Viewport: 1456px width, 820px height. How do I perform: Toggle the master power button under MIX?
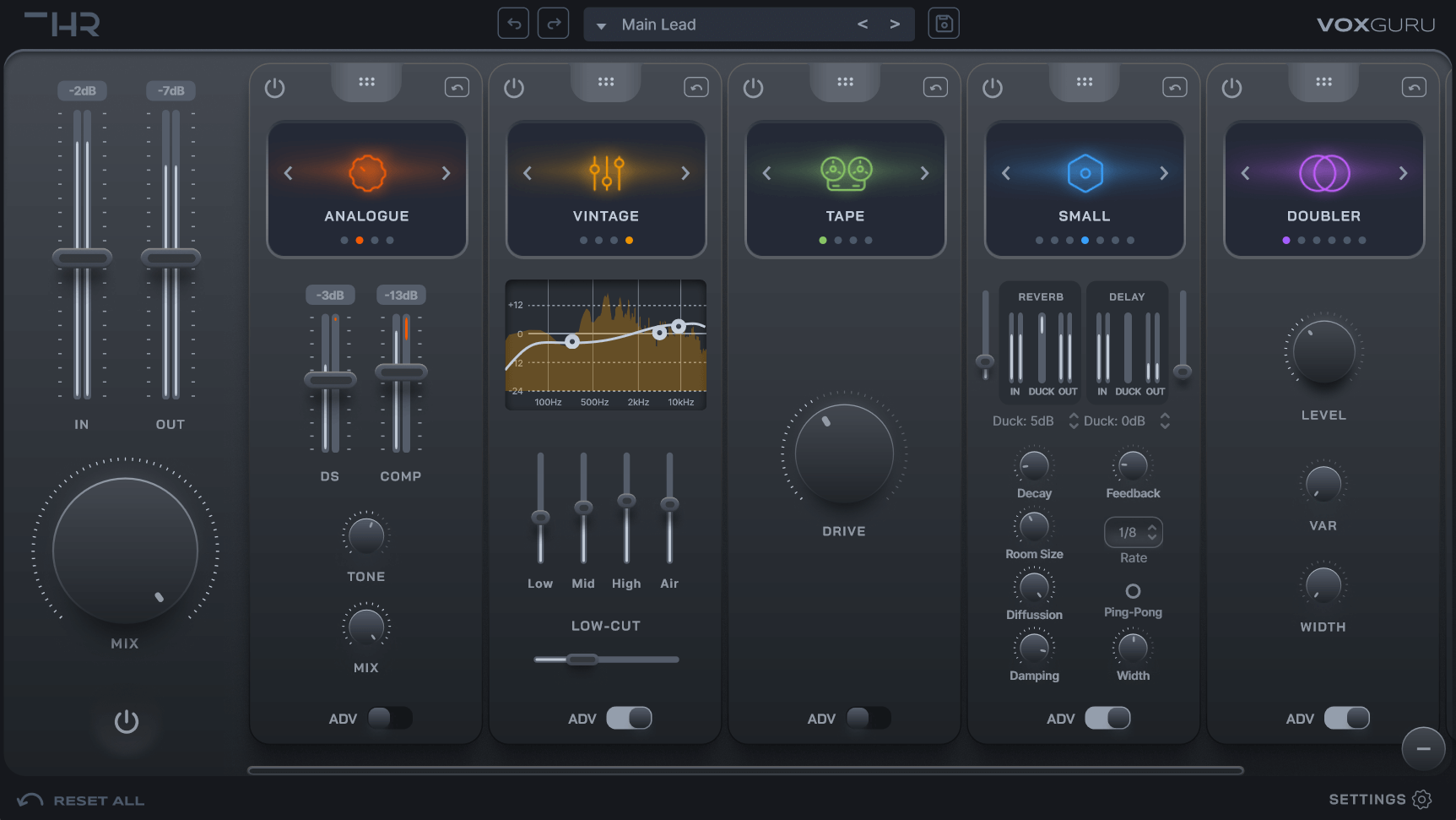pos(127,721)
